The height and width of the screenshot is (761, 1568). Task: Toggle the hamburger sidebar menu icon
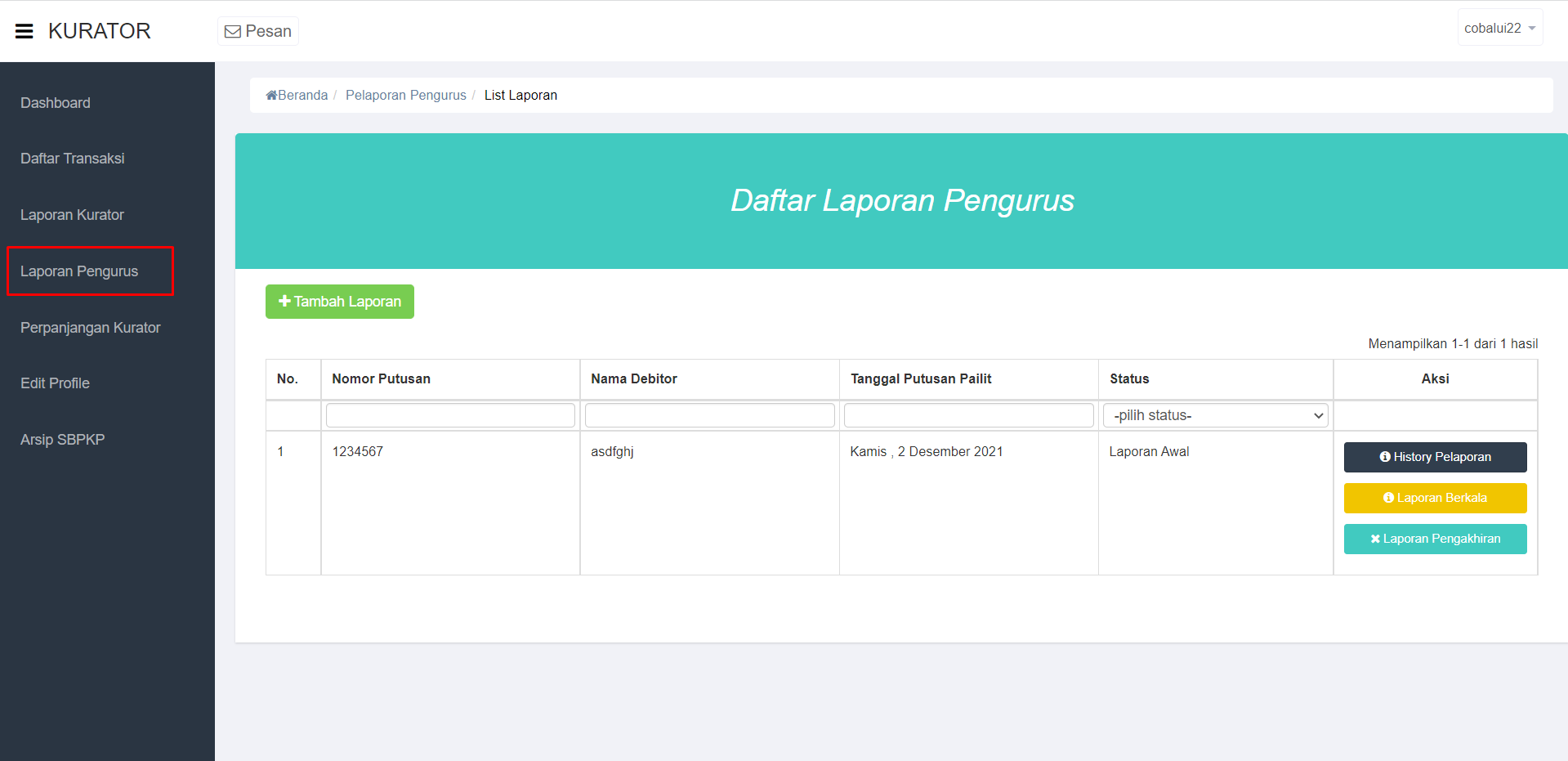[25, 31]
